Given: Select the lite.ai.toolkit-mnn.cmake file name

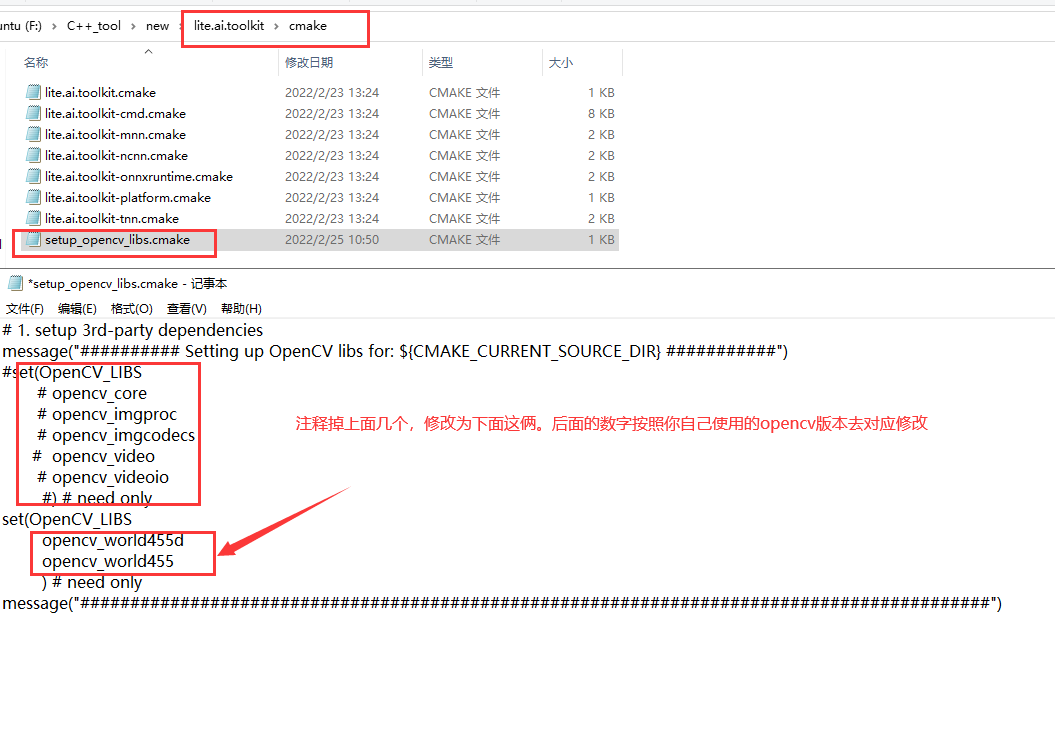Looking at the screenshot, I should click(115, 134).
